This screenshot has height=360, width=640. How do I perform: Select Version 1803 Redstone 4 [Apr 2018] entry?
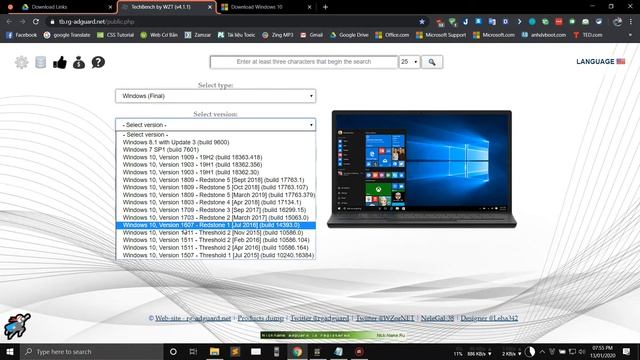(x=216, y=202)
